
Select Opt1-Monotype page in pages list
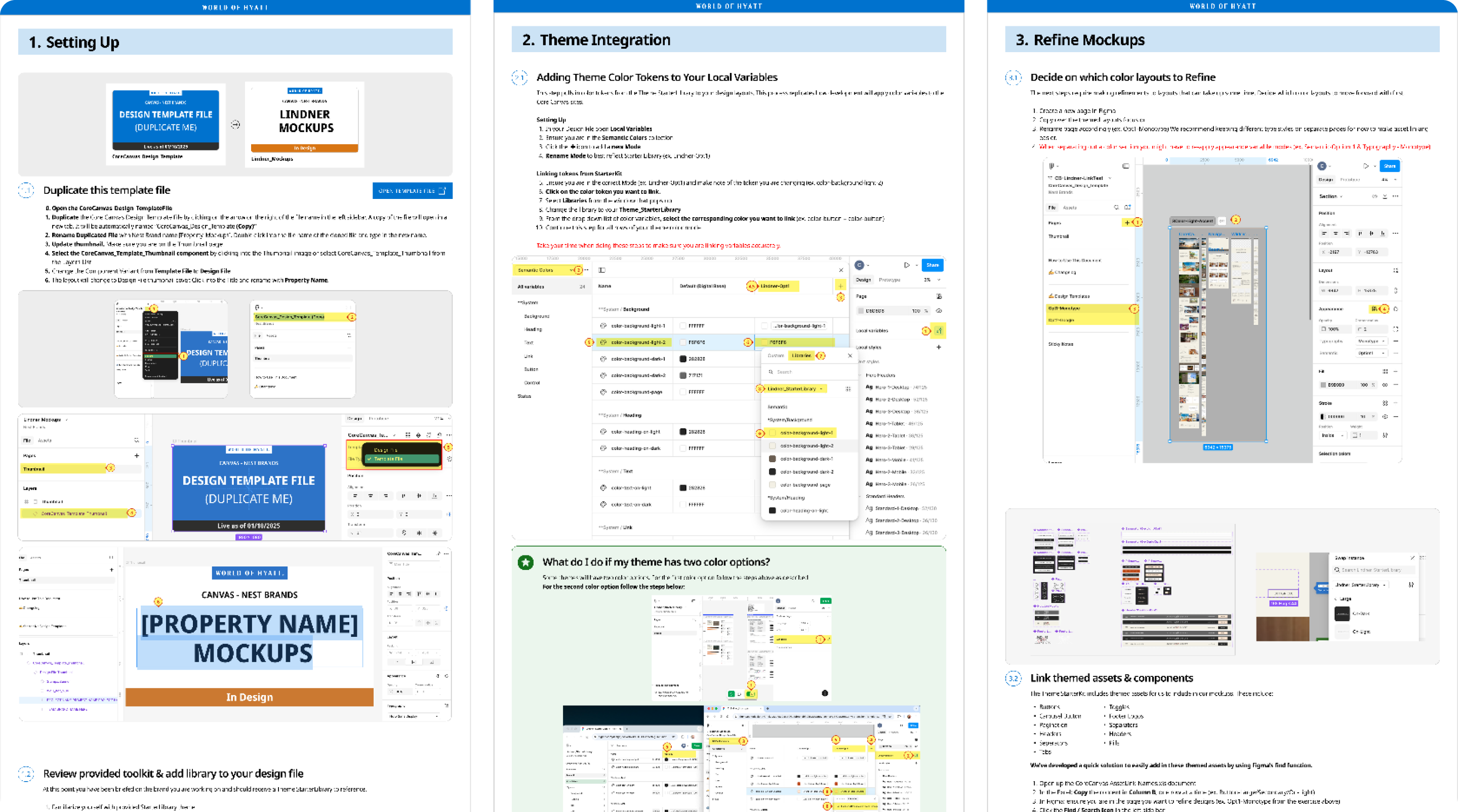pos(1089,308)
